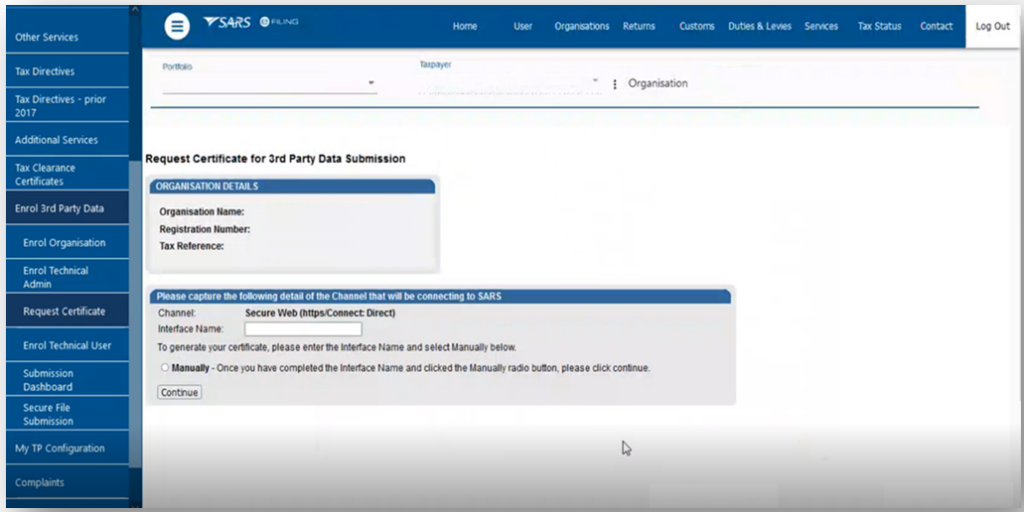This screenshot has width=1024, height=512.
Task: Open the Organisations menu
Action: coord(582,27)
